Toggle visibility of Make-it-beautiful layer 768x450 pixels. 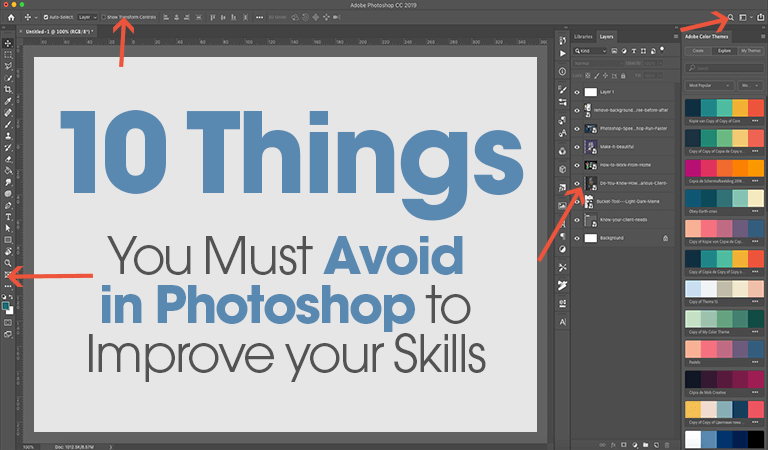[577, 147]
